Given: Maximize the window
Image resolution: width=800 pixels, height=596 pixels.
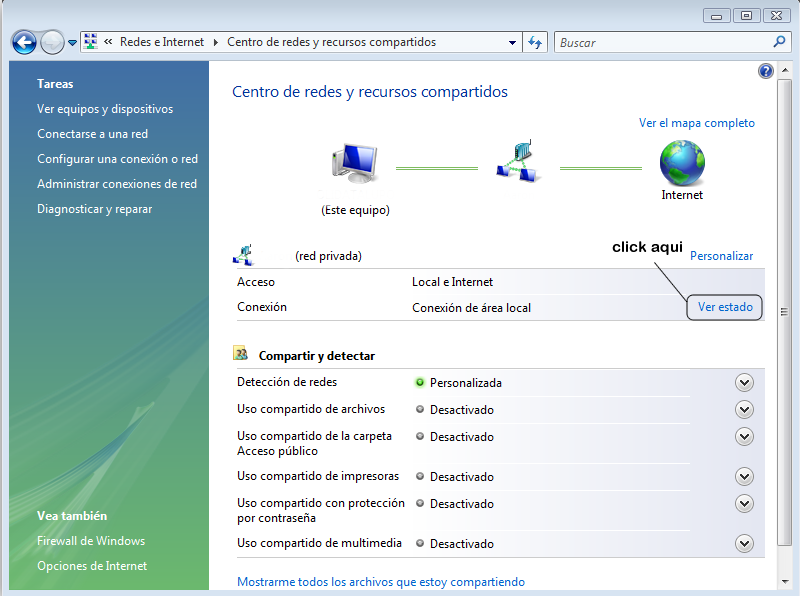Looking at the screenshot, I should [746, 16].
